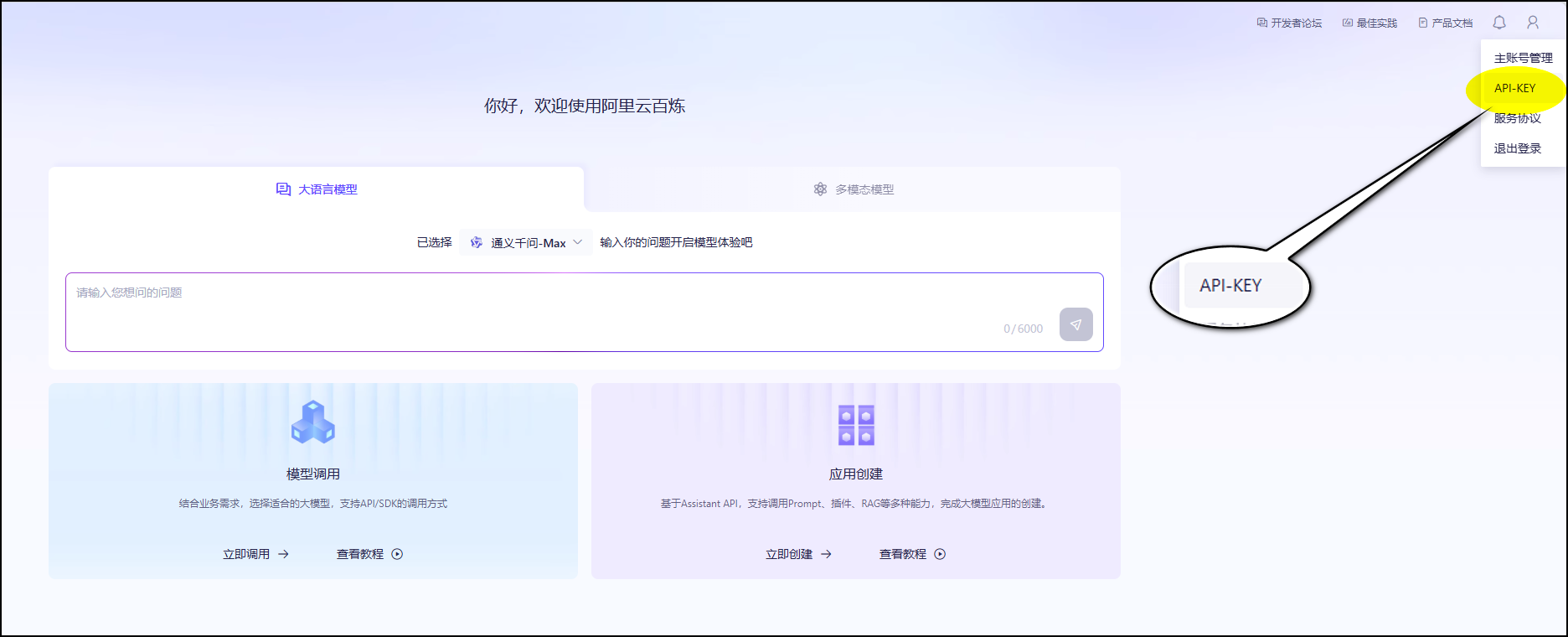1568x637 pixels.
Task: Click the welcome heading 你好，欢迎使用阿里云百炼
Action: 585,106
